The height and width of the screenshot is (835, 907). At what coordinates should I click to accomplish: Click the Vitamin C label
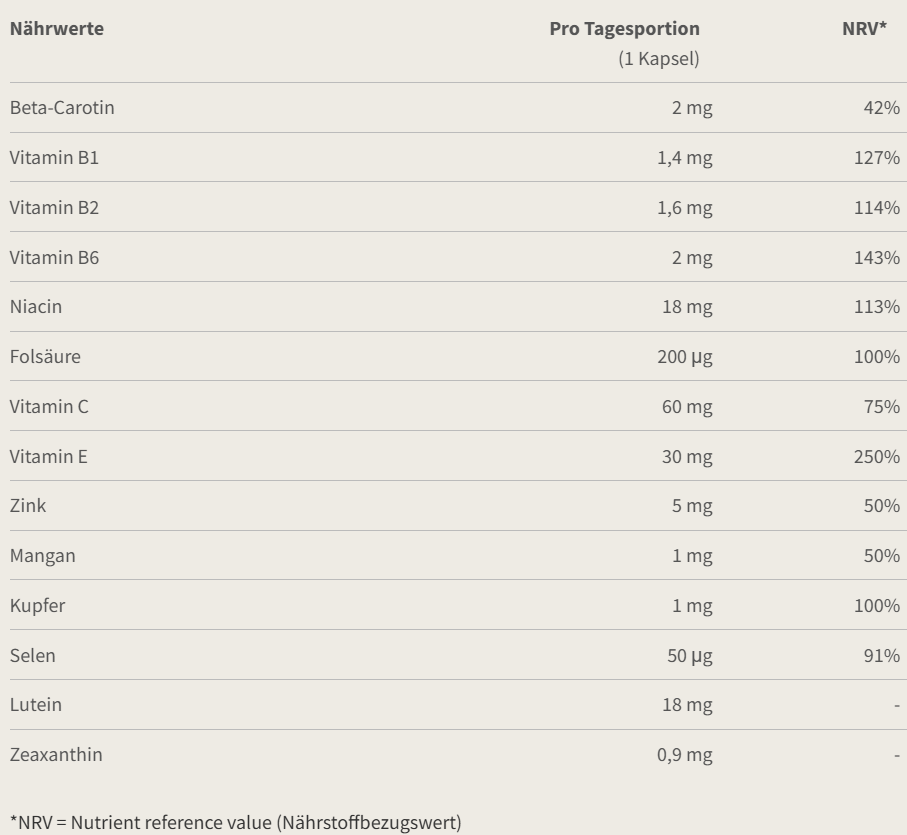(x=49, y=407)
